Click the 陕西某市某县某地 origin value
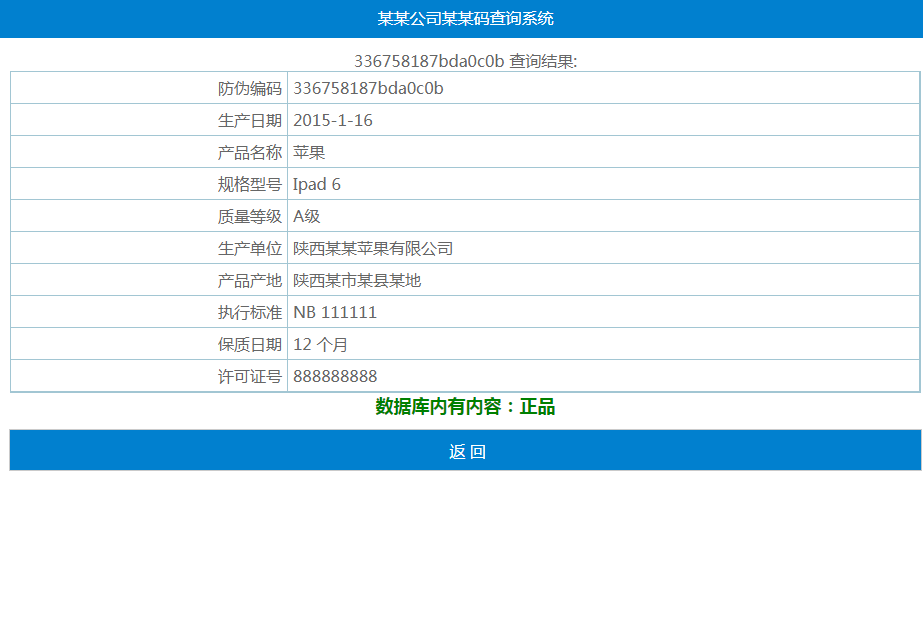 click(357, 280)
